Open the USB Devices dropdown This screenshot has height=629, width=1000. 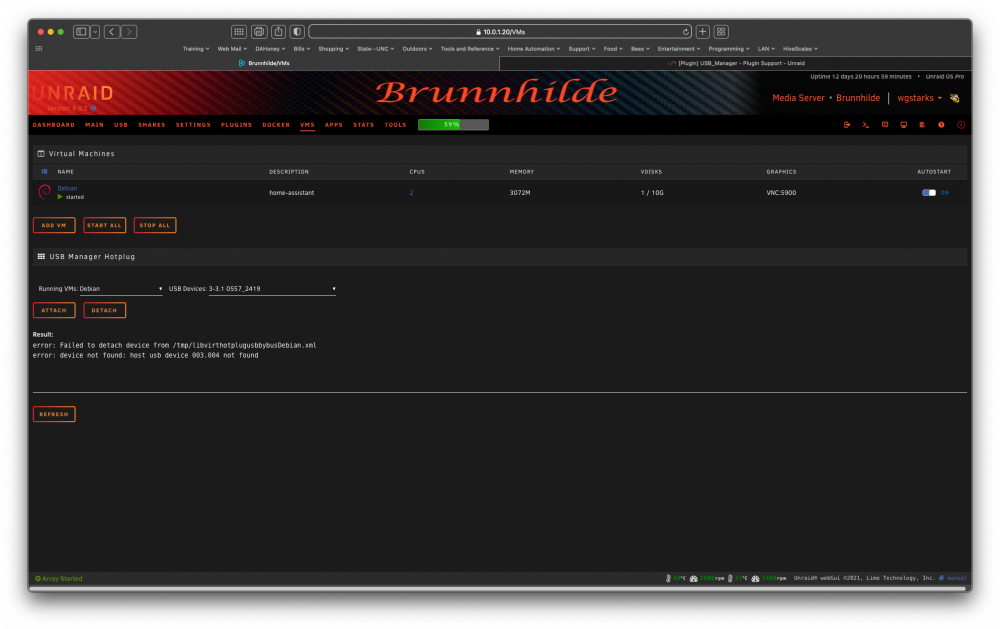272,289
